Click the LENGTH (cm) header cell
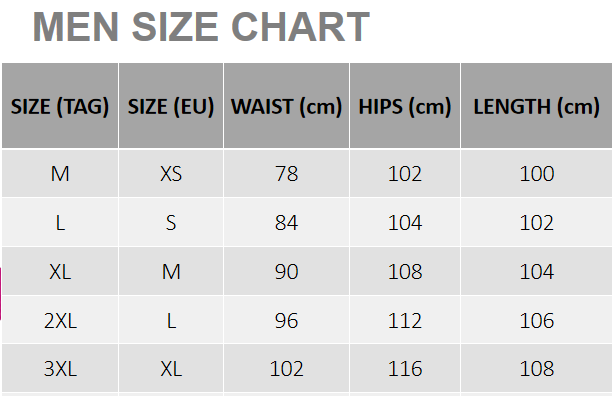The image size is (613, 396). 536,106
